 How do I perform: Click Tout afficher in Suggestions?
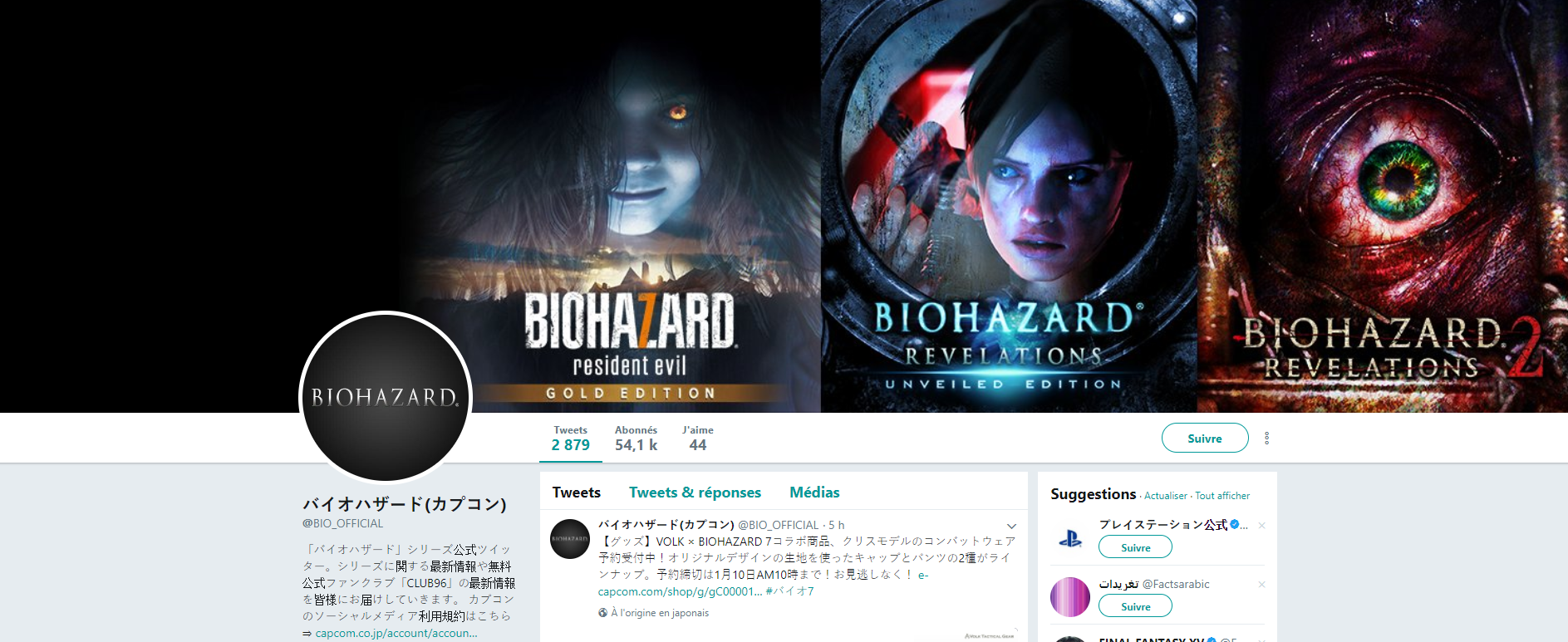[1222, 496]
